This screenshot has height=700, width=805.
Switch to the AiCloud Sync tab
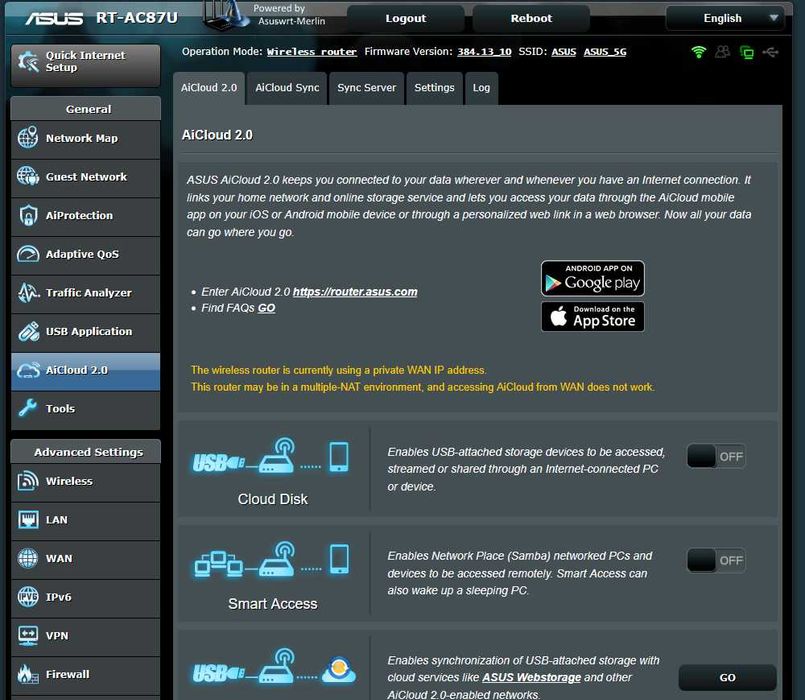(x=287, y=88)
